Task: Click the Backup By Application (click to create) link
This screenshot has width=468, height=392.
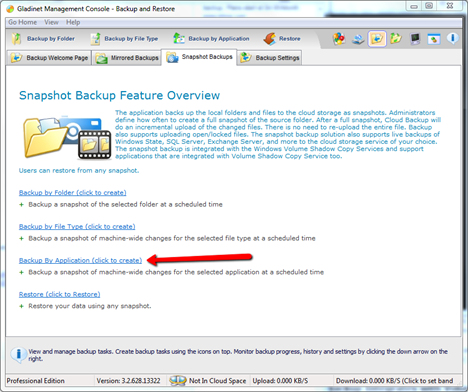Action: tap(80, 260)
